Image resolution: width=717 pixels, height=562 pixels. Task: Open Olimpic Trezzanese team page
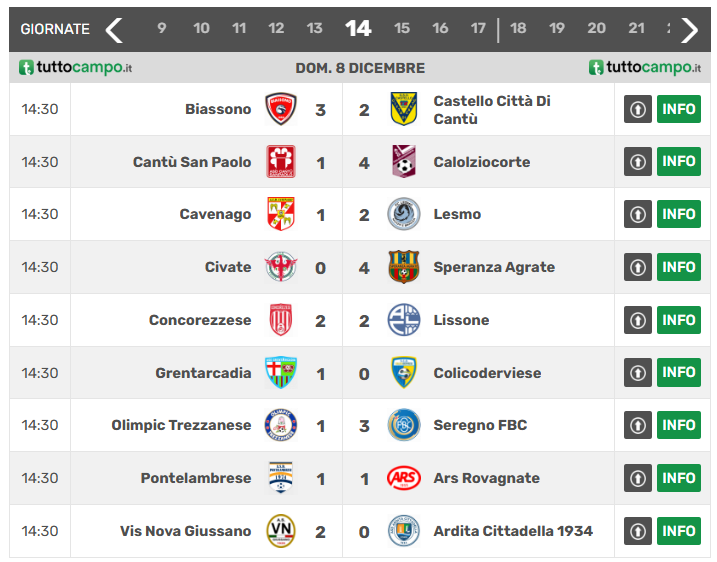[x=181, y=425]
